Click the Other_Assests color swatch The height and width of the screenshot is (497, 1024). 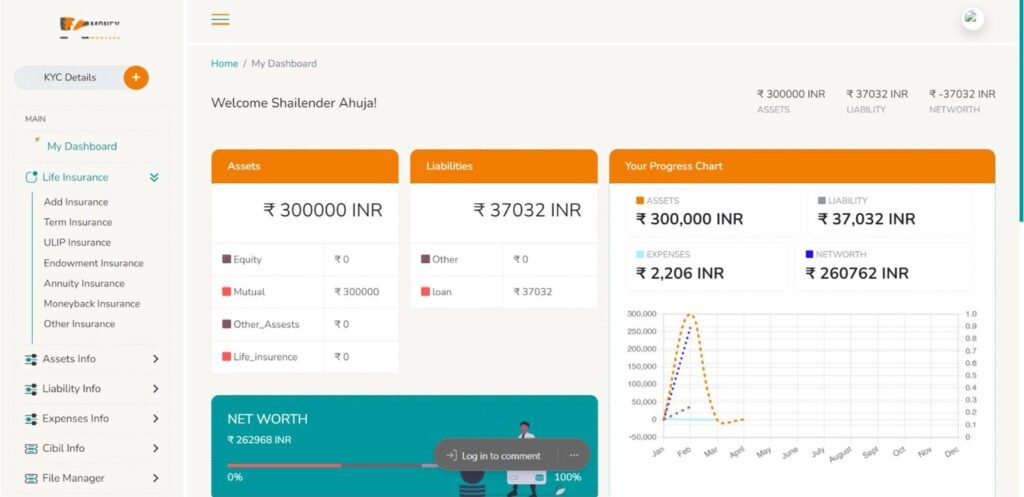click(227, 325)
